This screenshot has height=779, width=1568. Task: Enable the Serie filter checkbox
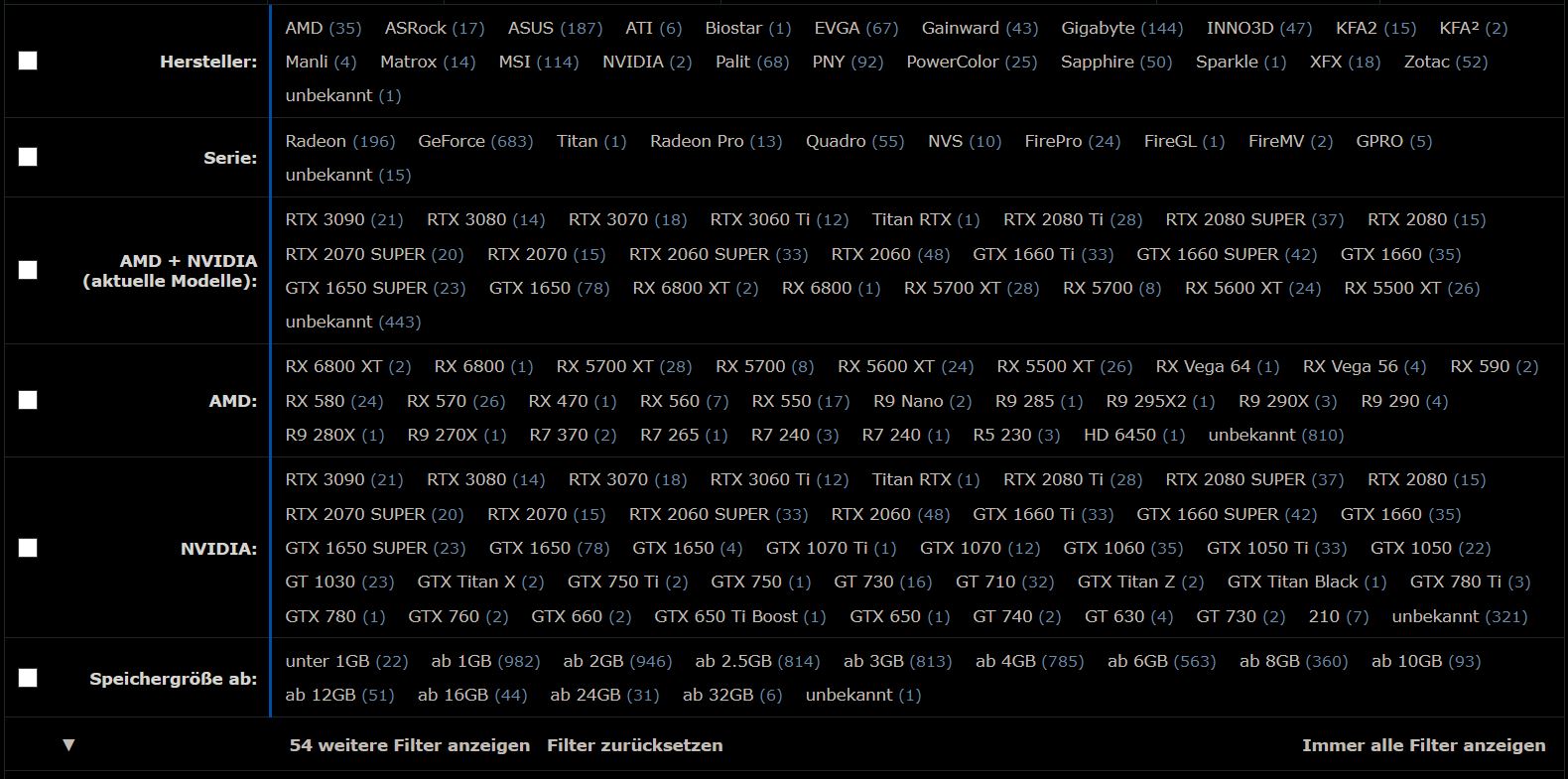click(x=28, y=157)
